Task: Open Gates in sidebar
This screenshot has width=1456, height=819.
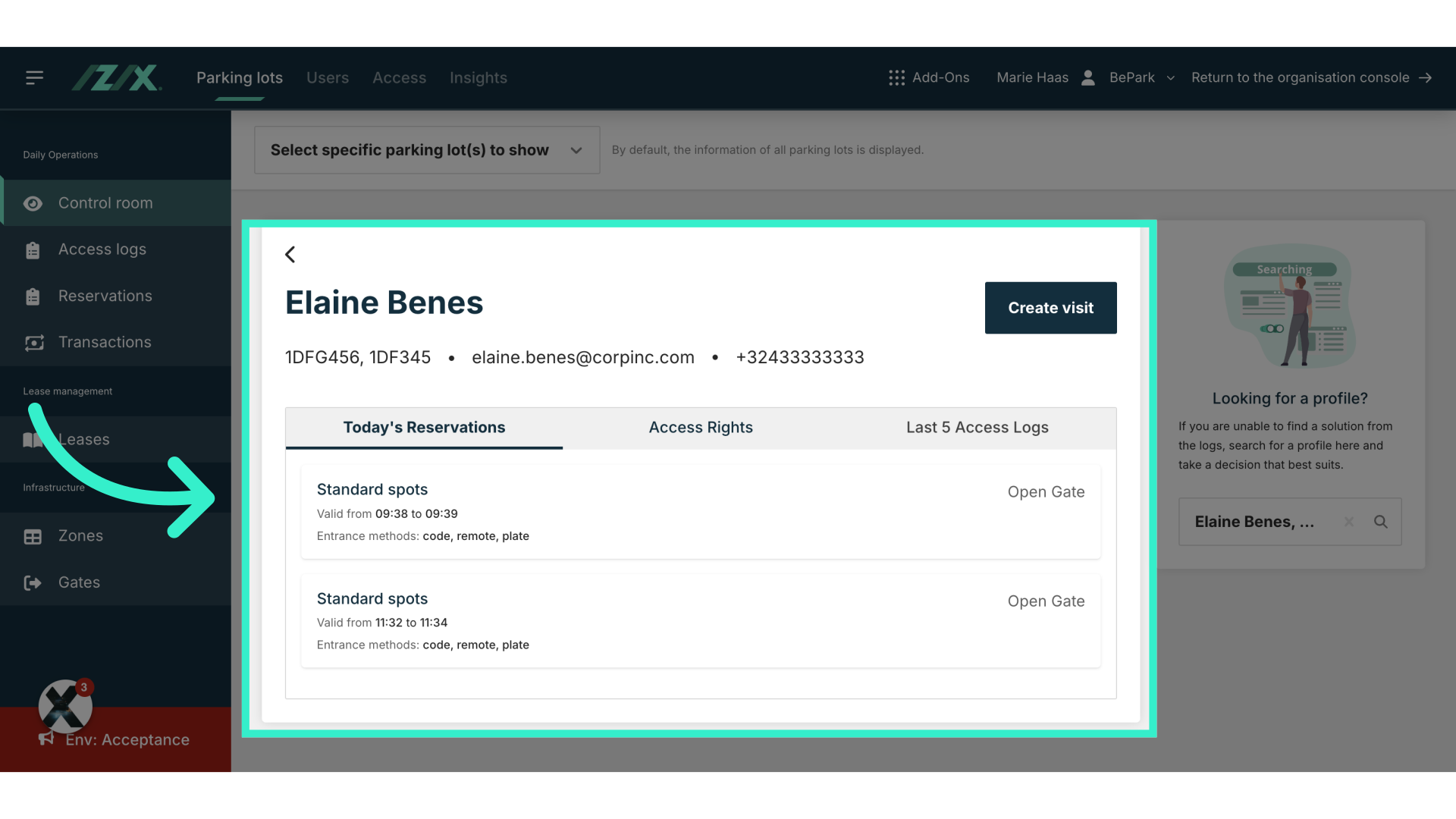Action: (79, 582)
